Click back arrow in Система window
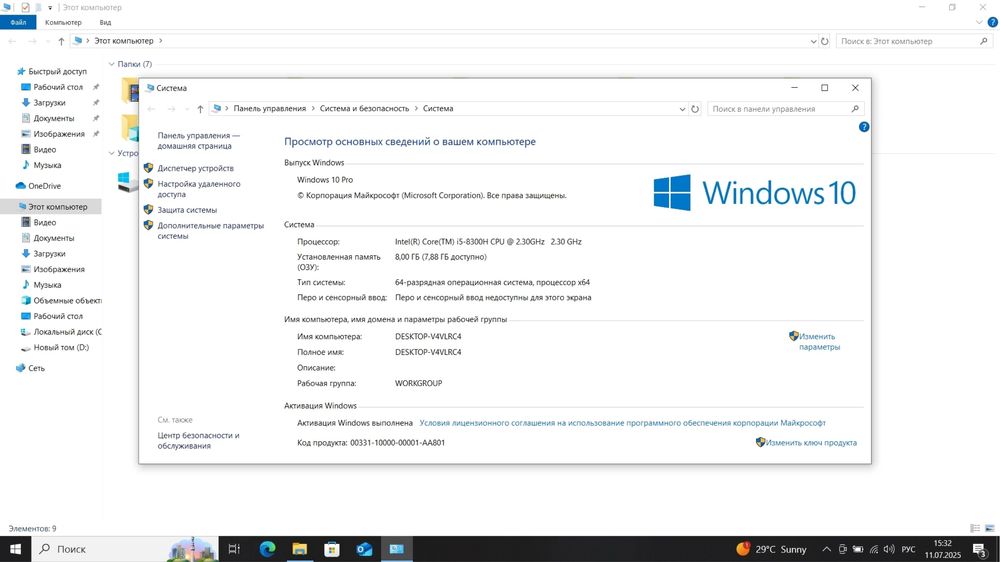The height and width of the screenshot is (562, 1000). (x=151, y=109)
